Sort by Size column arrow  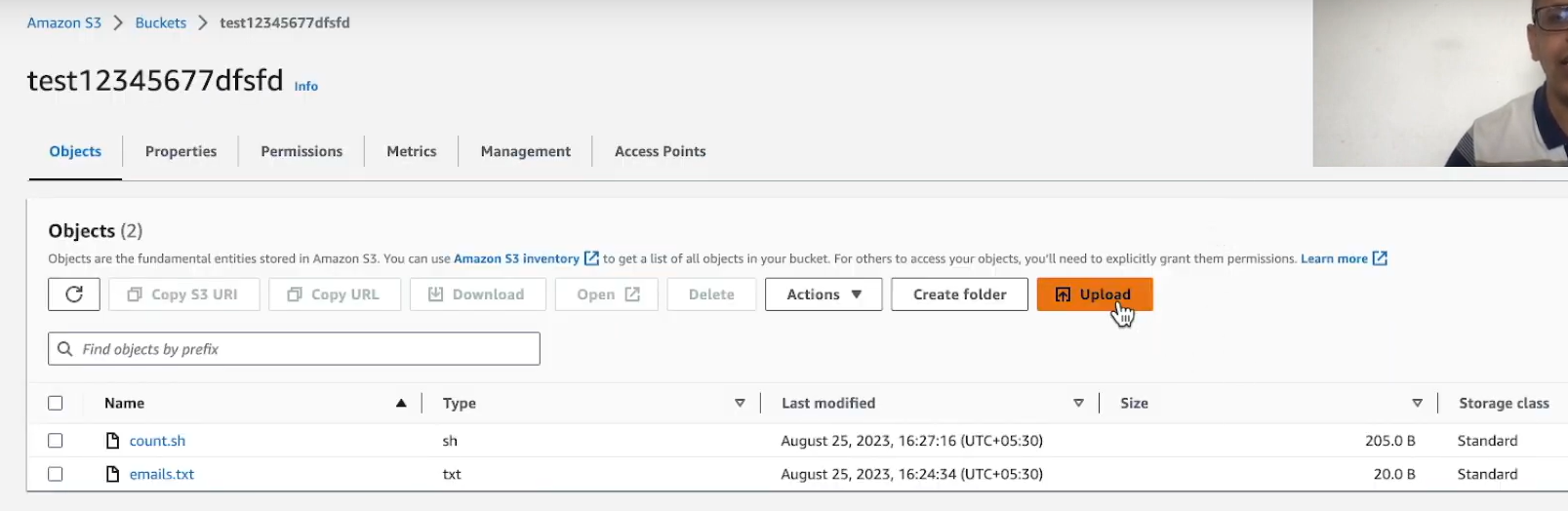(1417, 403)
